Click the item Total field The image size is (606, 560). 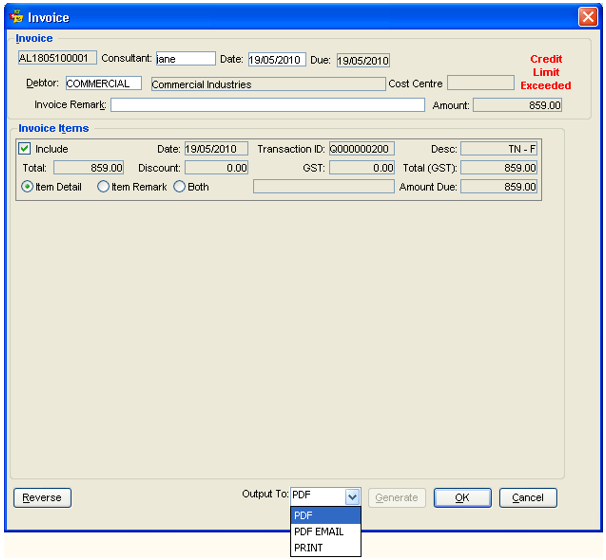pos(89,168)
